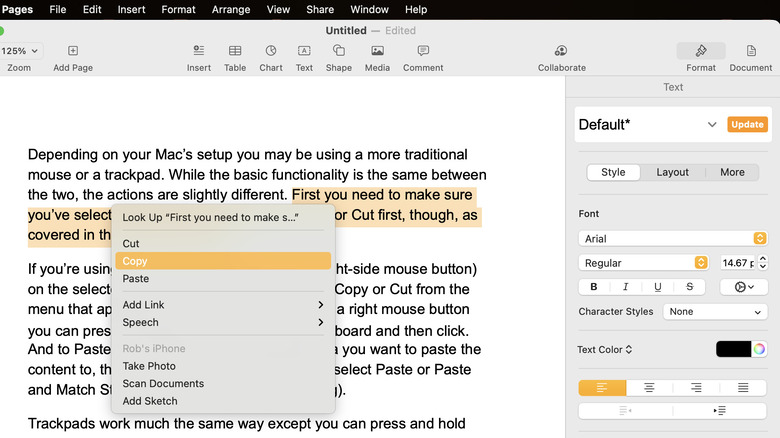The height and width of the screenshot is (438, 780).
Task: Switch to the Layout tab
Action: click(672, 172)
